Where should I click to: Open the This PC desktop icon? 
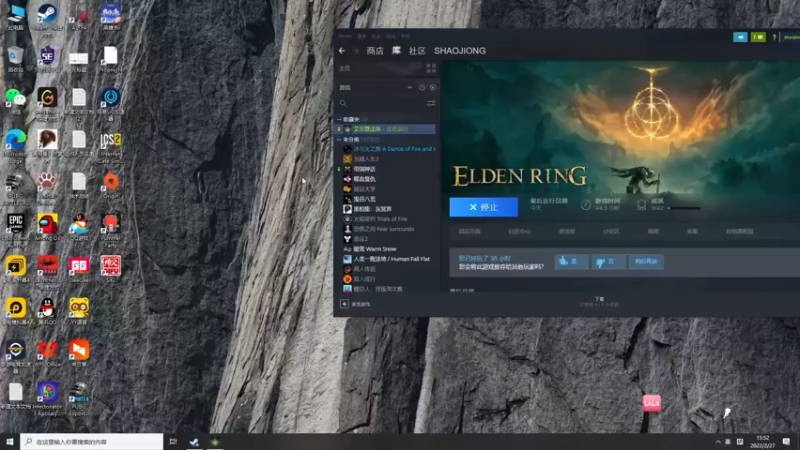pyautogui.click(x=16, y=17)
